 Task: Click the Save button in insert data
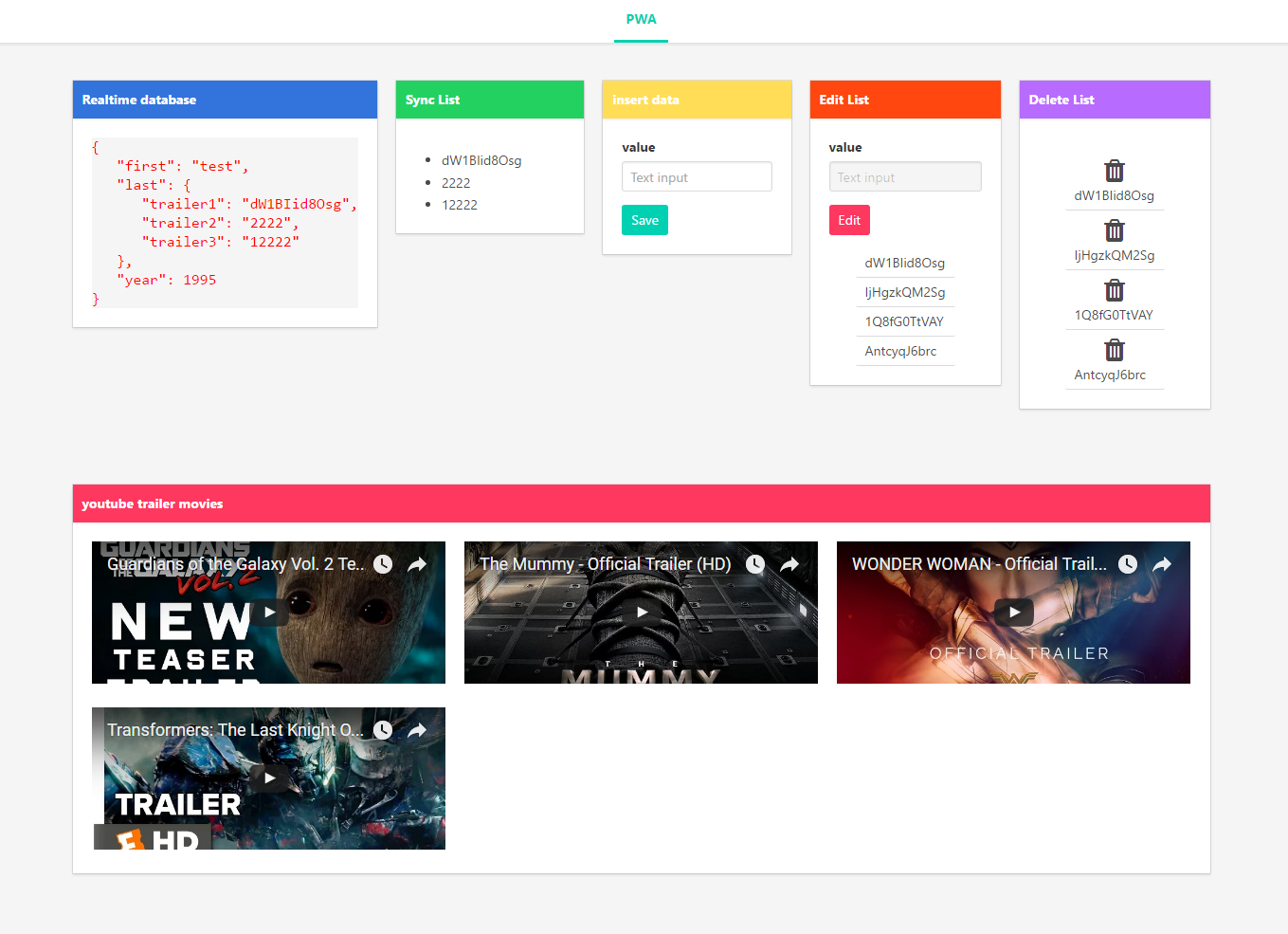click(644, 220)
